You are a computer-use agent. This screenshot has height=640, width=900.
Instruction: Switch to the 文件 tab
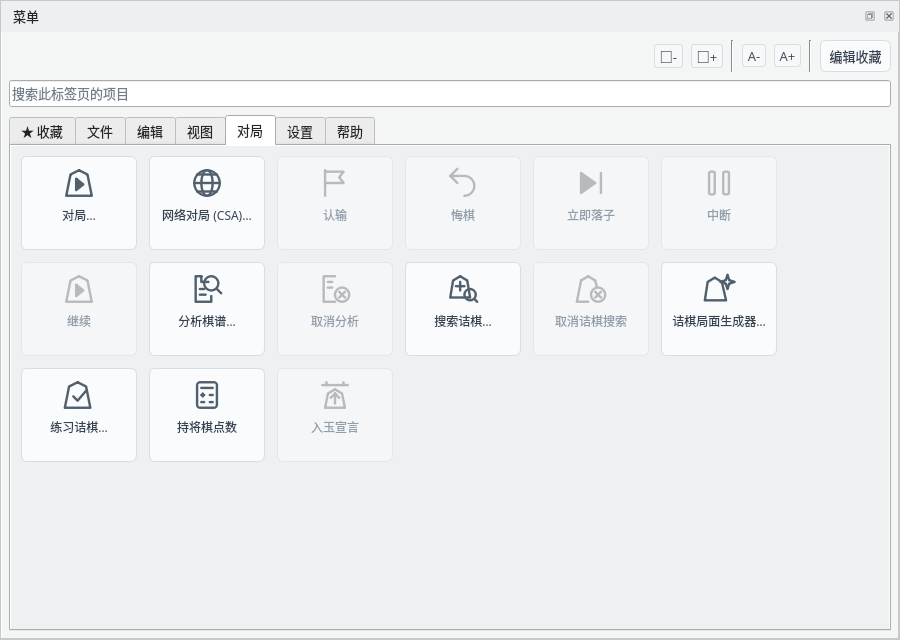point(100,132)
